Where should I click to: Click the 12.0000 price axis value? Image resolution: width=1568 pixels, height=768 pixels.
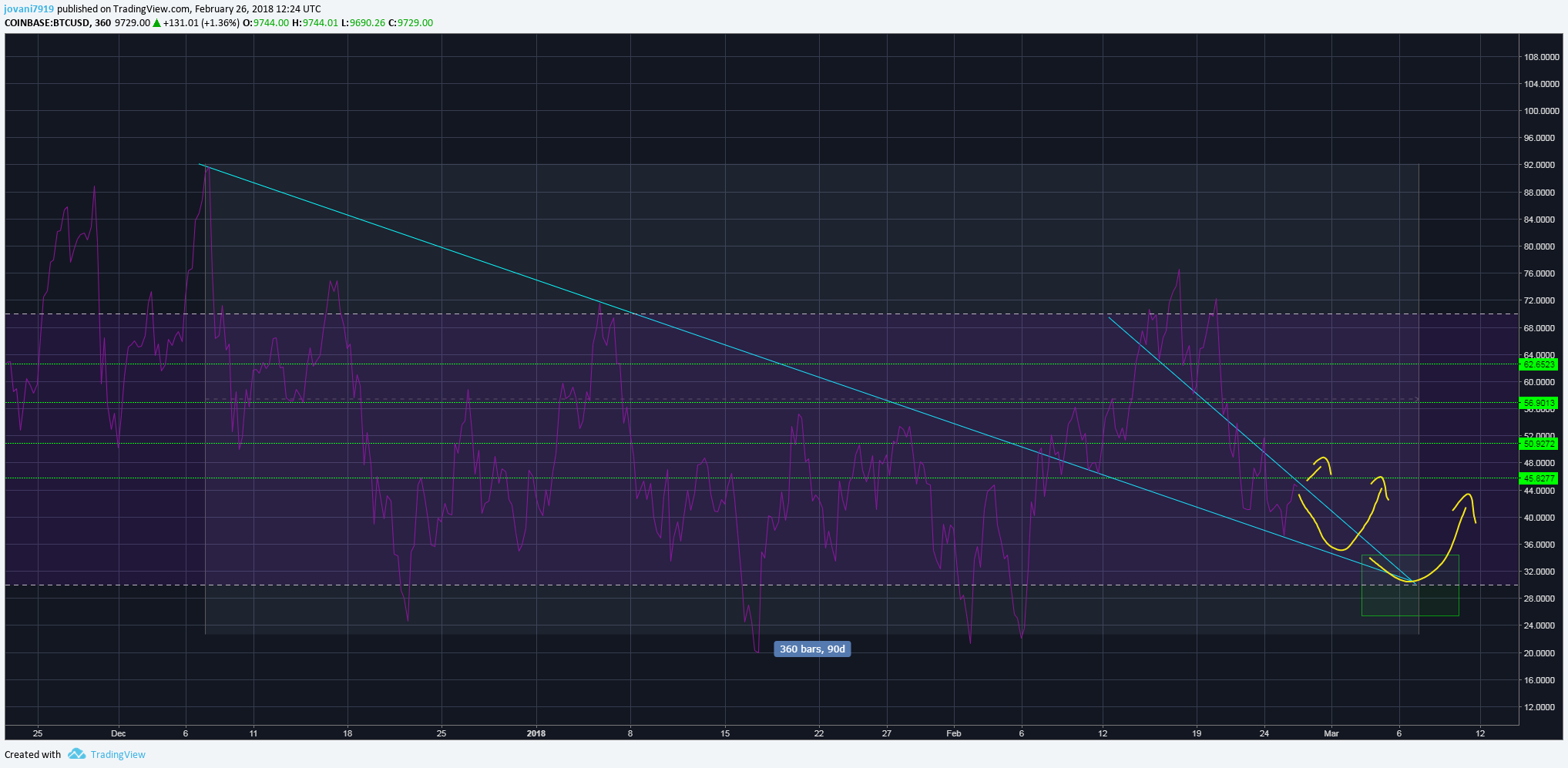[1541, 707]
